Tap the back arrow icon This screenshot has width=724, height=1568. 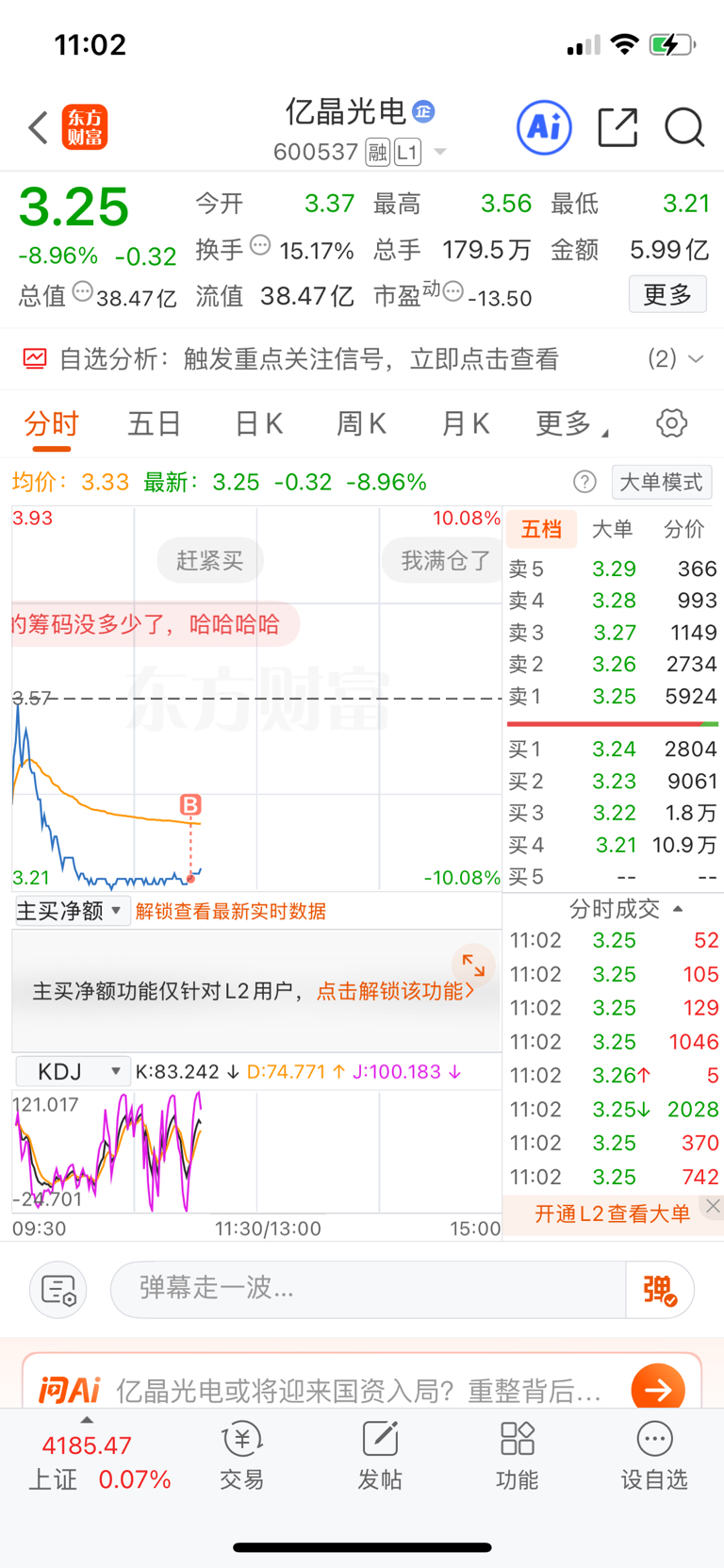pyautogui.click(x=38, y=127)
